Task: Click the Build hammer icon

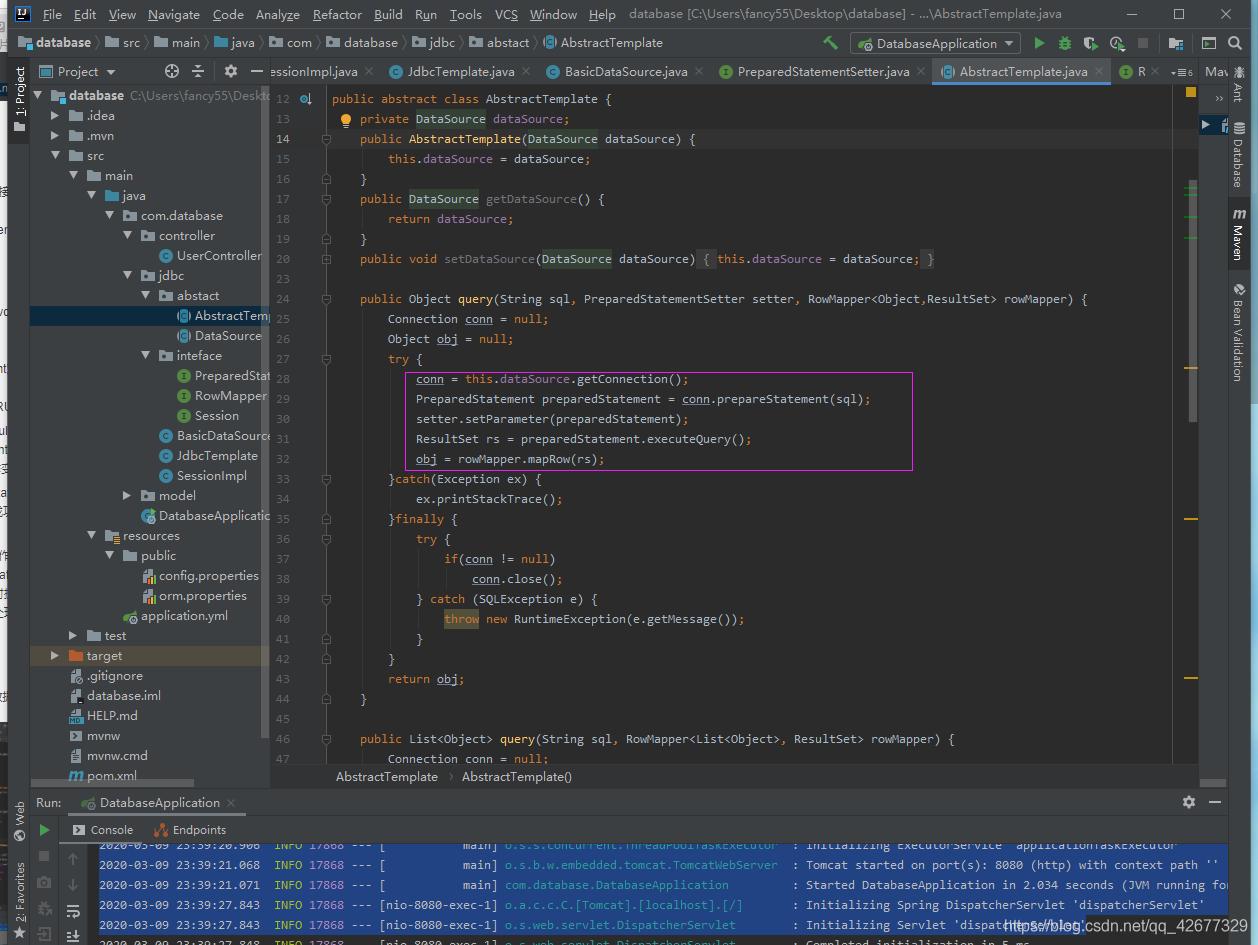Action: click(x=830, y=43)
